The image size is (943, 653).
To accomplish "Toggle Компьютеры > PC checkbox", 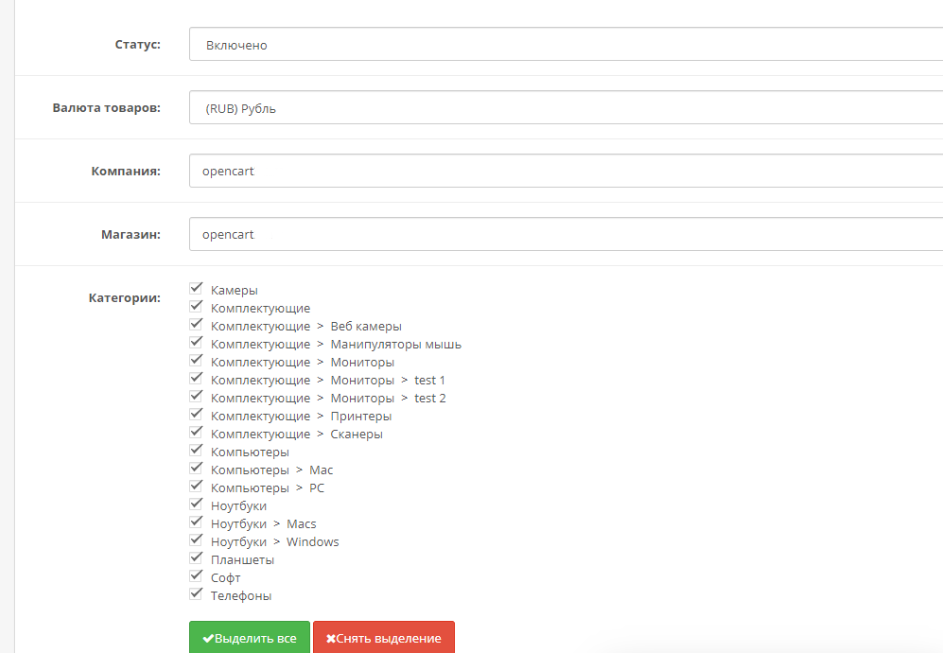I will (x=196, y=487).
